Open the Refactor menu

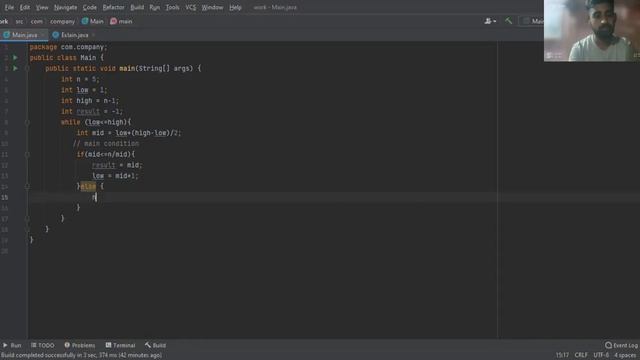click(x=113, y=7)
